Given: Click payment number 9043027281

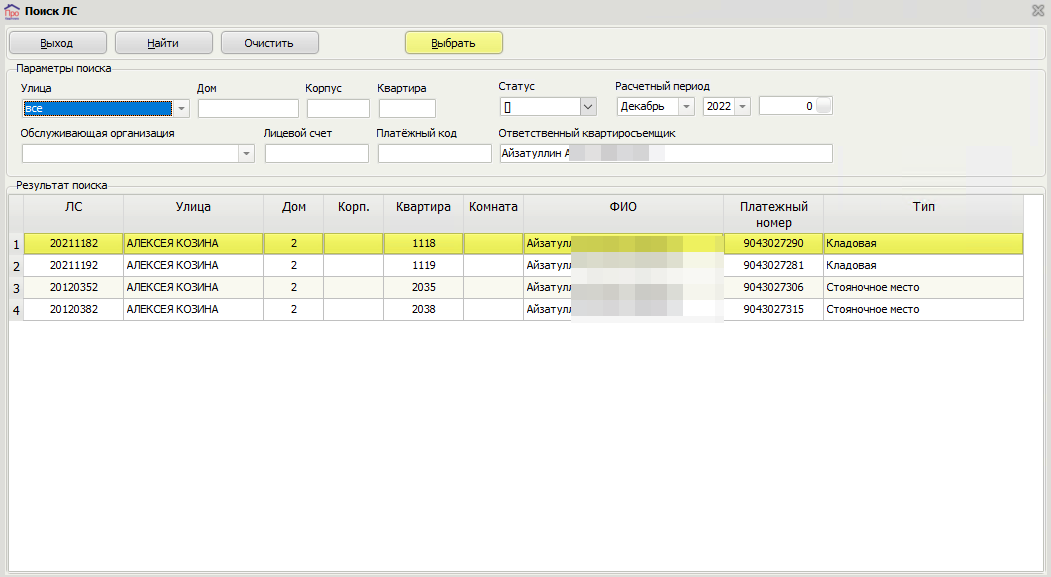Looking at the screenshot, I should click(x=774, y=265).
